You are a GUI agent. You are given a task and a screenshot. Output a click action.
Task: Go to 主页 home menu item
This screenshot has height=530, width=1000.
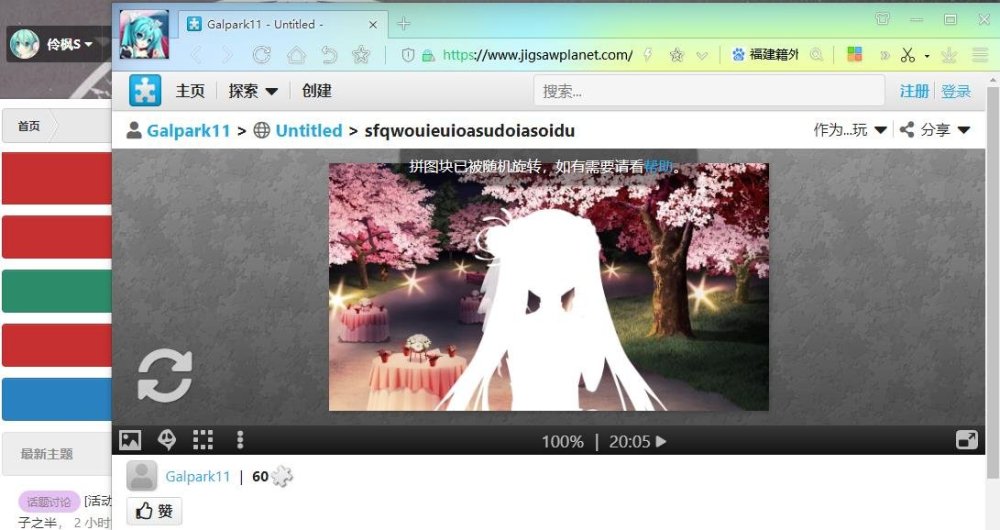tap(190, 91)
